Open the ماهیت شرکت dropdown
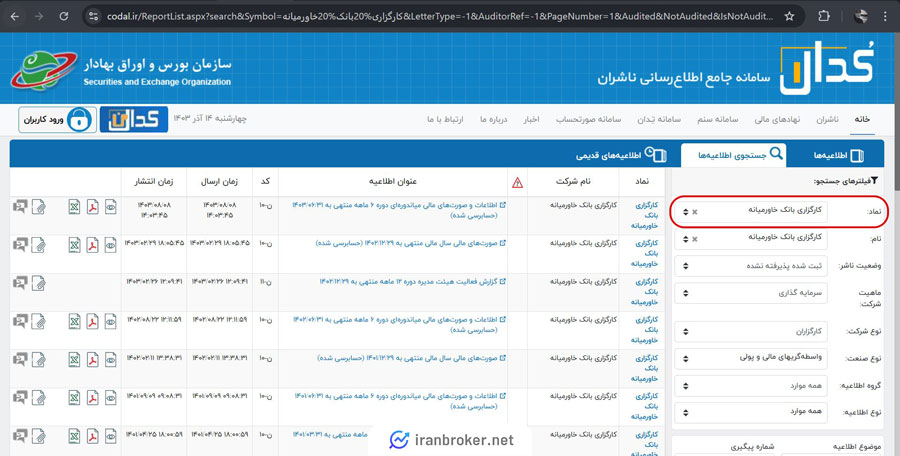Image resolution: width=900 pixels, height=456 pixels. click(x=751, y=293)
